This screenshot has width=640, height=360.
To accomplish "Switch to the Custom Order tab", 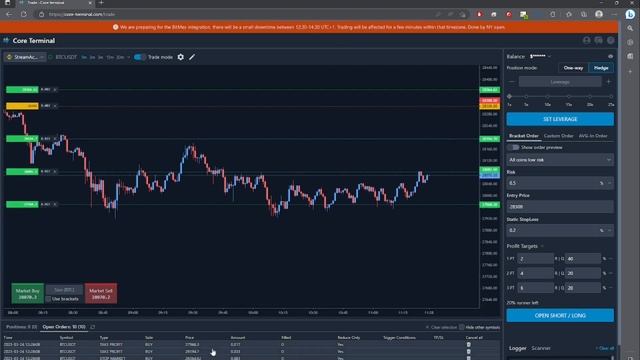I will click(x=558, y=136).
